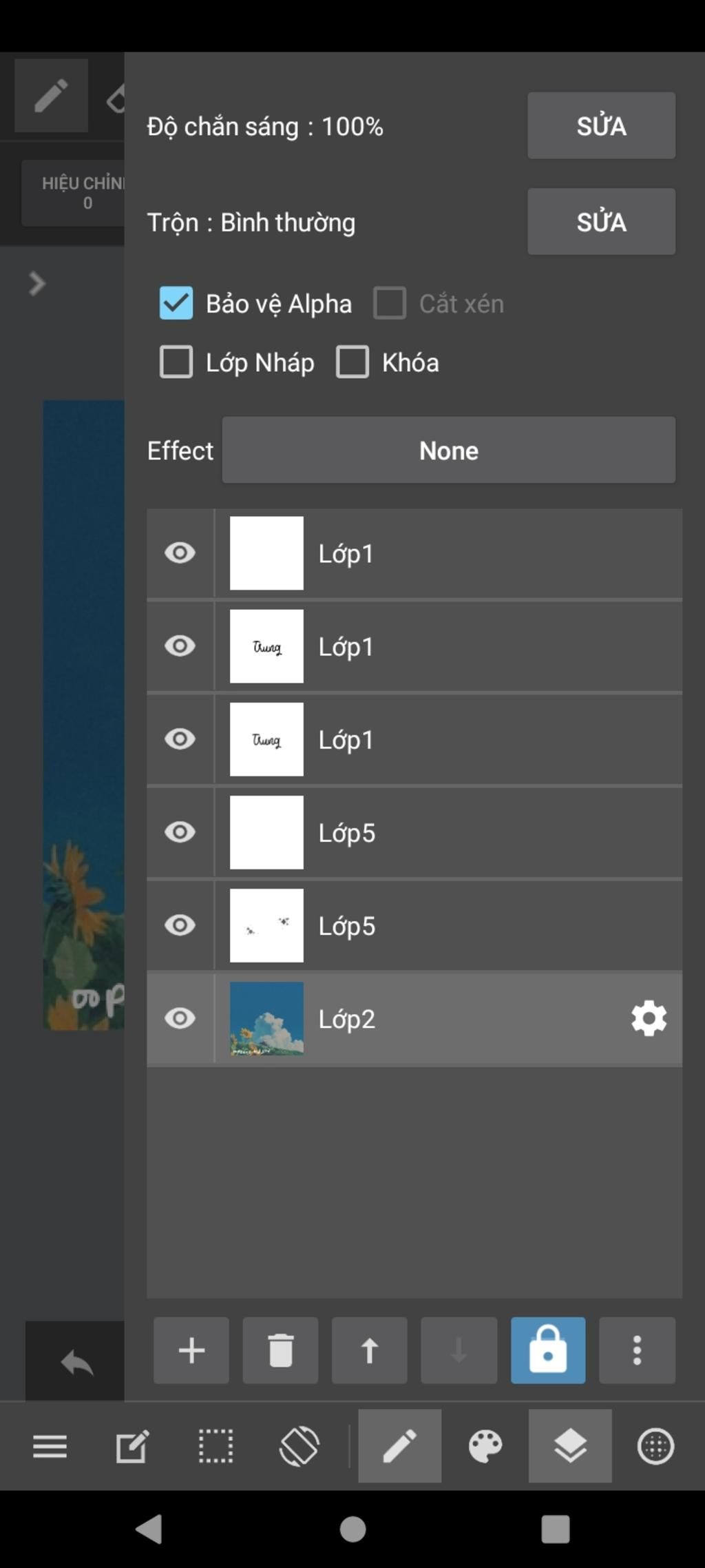Screen dimensions: 705x1568
Task: Delete layer using trash icon
Action: 280,1350
